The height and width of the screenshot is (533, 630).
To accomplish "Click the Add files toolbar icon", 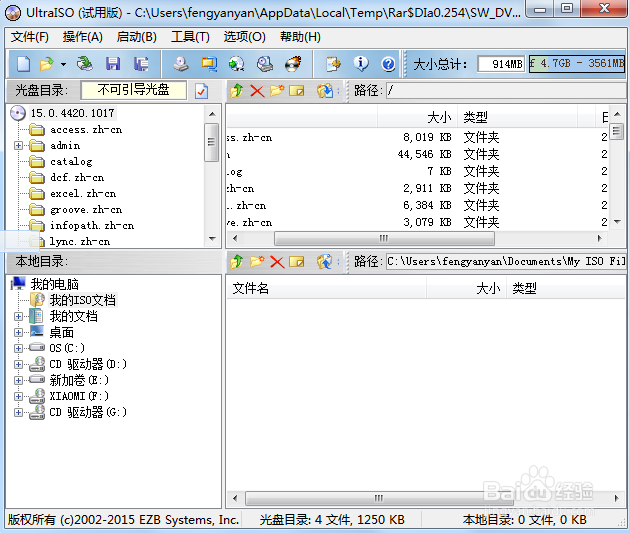I will tap(333, 64).
